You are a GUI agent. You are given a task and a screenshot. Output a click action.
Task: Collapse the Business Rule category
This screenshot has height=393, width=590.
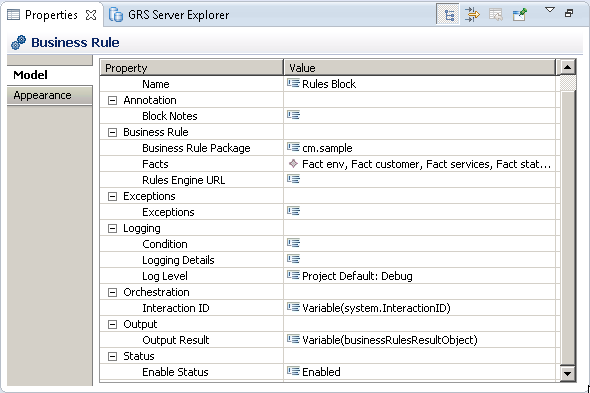[x=112, y=132]
